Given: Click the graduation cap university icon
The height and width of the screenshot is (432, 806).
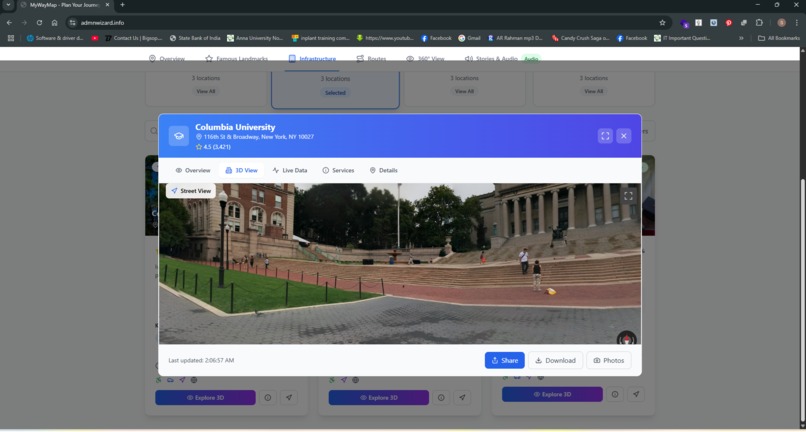Looking at the screenshot, I should coord(179,136).
